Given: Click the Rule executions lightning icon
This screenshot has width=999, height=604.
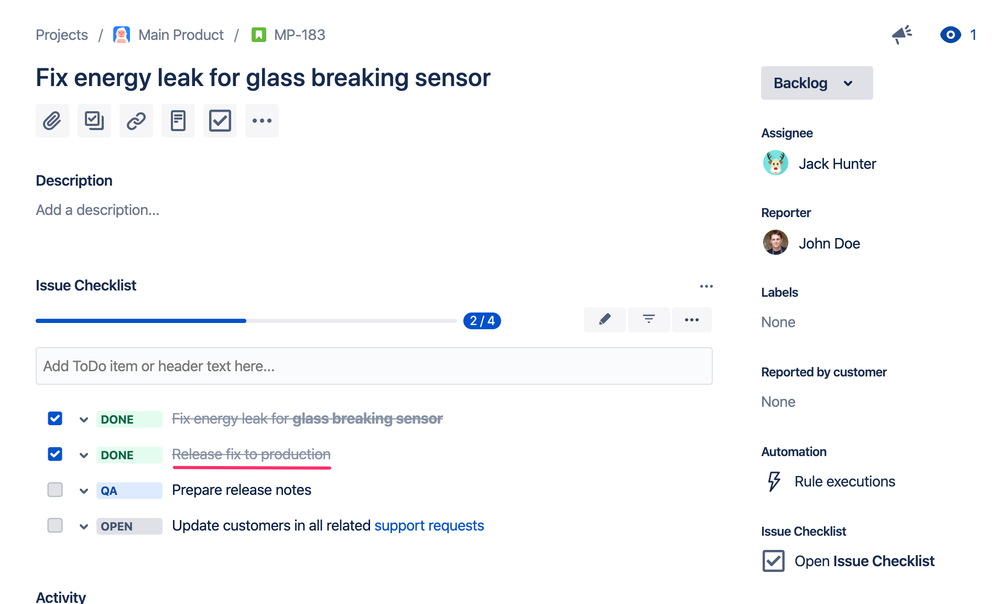Looking at the screenshot, I should point(773,481).
